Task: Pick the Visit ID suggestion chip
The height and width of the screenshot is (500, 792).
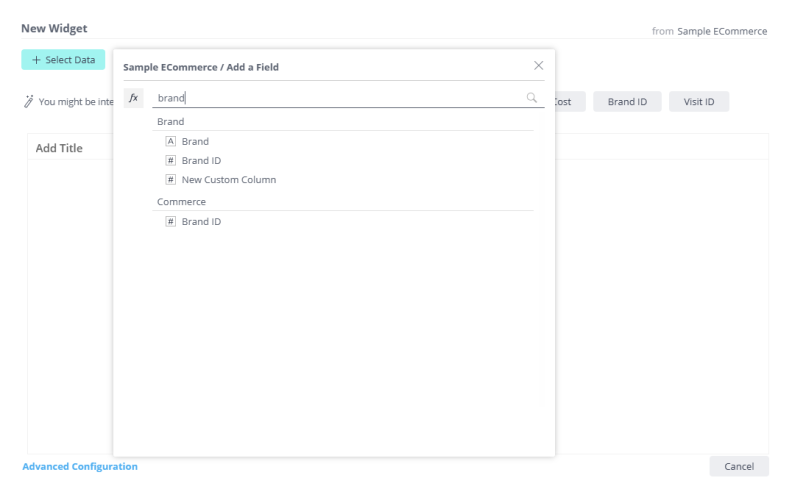Action: (698, 102)
